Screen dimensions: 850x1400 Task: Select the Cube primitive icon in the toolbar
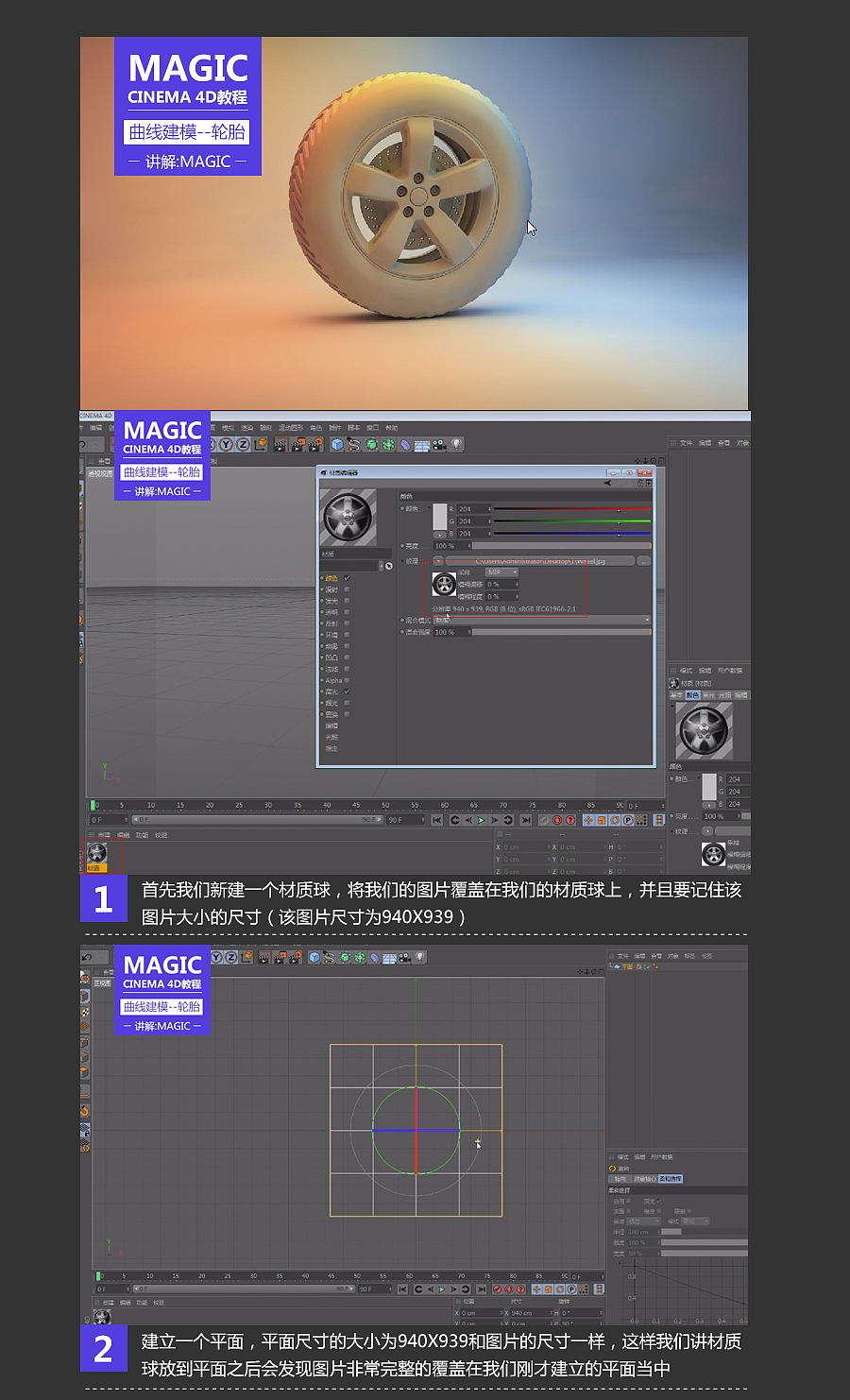point(334,444)
